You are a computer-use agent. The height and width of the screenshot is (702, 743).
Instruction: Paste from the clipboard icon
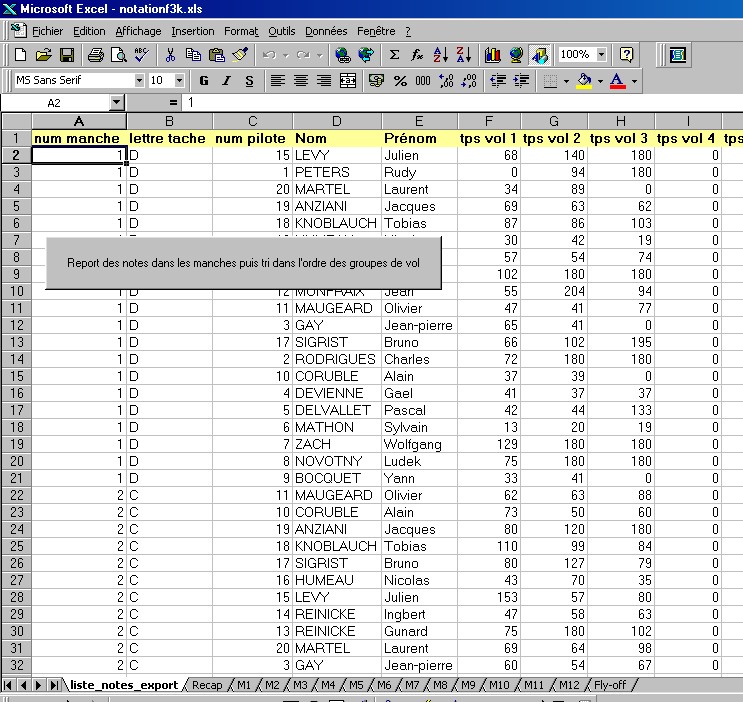tap(217, 55)
